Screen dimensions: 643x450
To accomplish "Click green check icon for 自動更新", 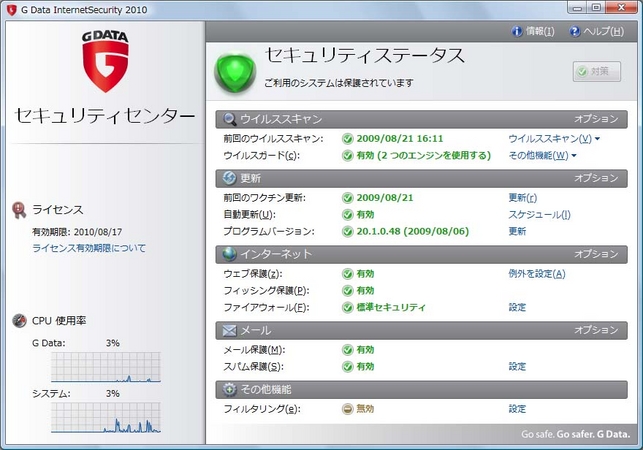I will pyautogui.click(x=347, y=215).
